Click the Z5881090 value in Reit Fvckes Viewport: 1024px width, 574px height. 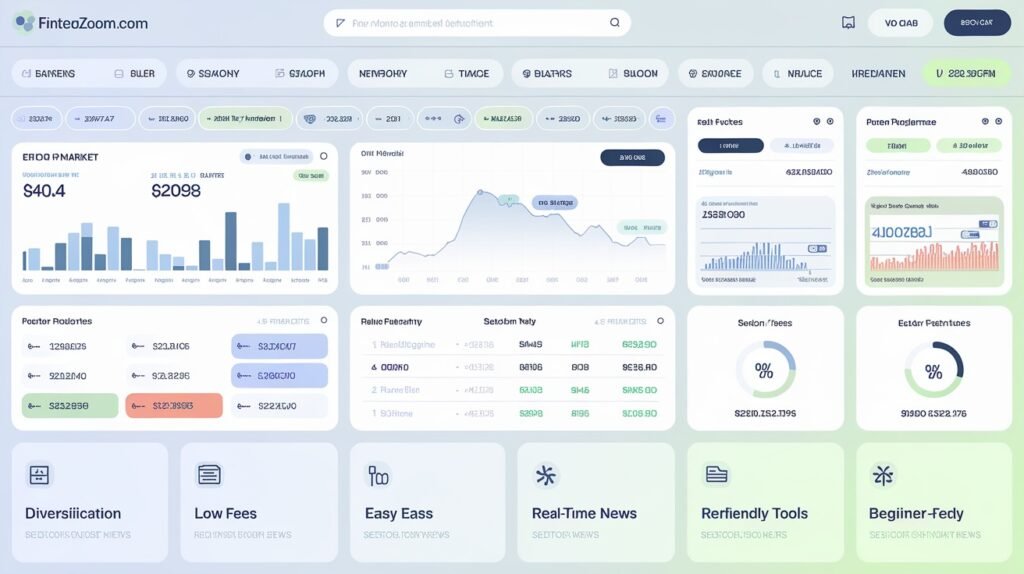(x=723, y=214)
